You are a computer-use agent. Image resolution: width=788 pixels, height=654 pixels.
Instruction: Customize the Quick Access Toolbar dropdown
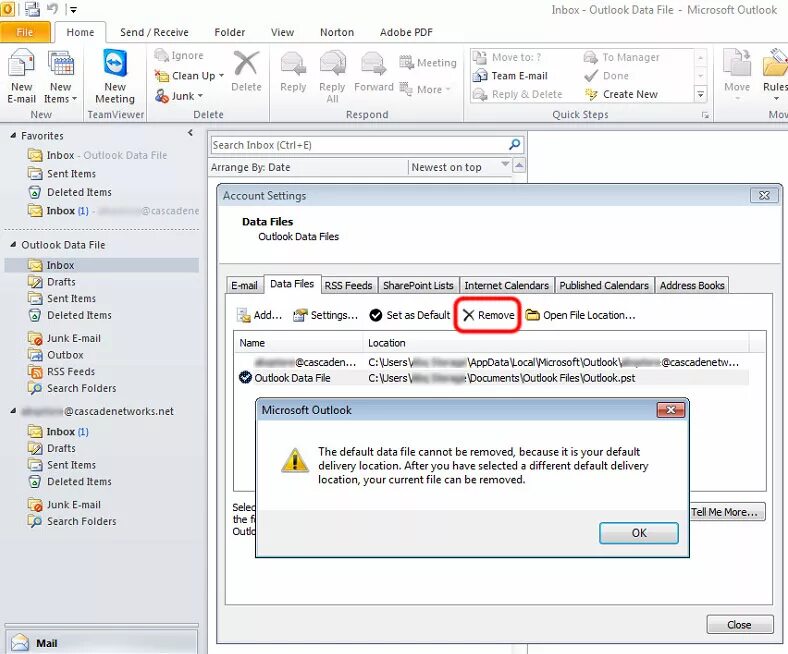pos(73,9)
